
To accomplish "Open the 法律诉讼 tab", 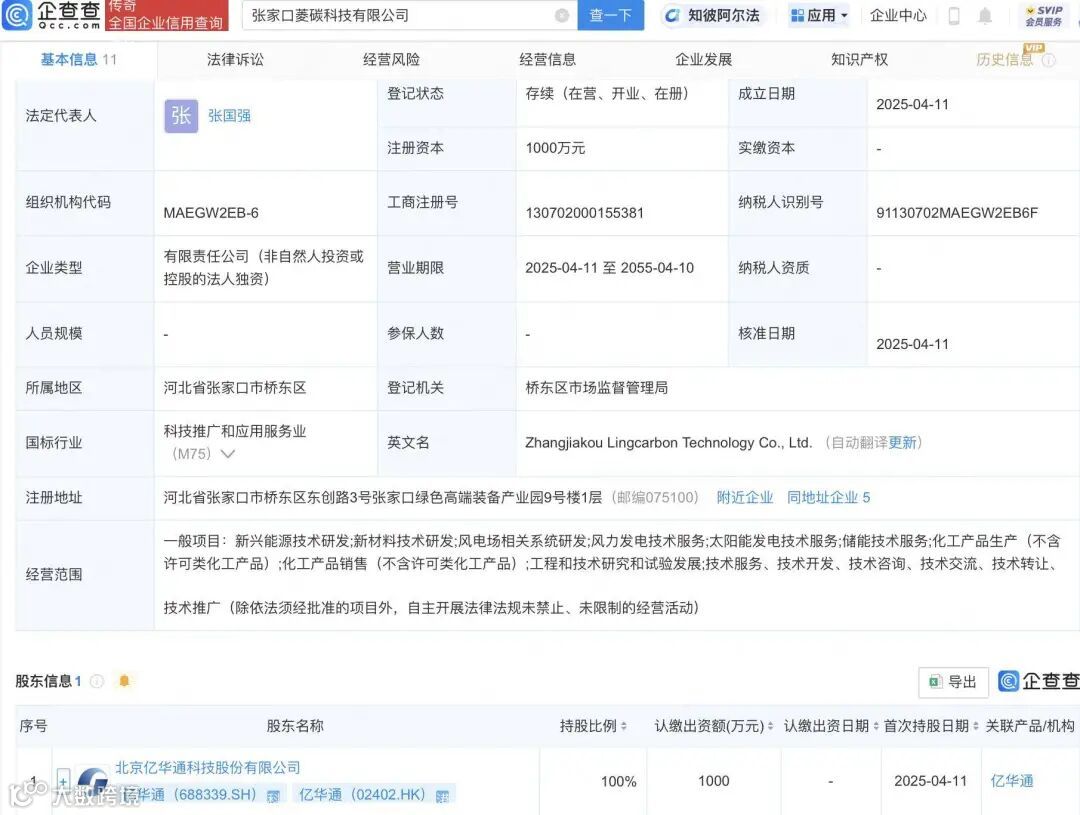I will coord(236,60).
